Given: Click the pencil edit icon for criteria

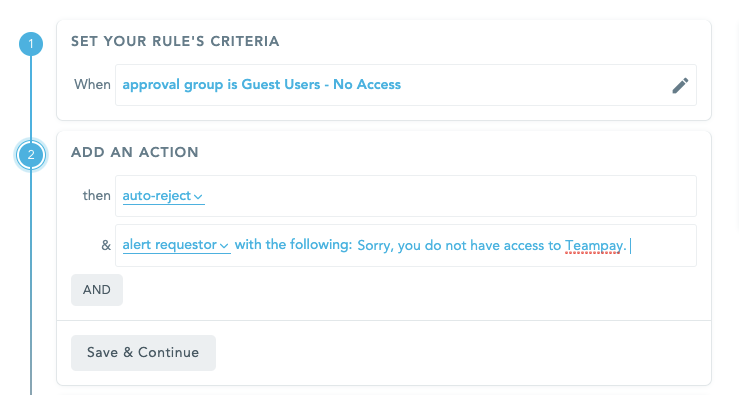Looking at the screenshot, I should point(680,85).
